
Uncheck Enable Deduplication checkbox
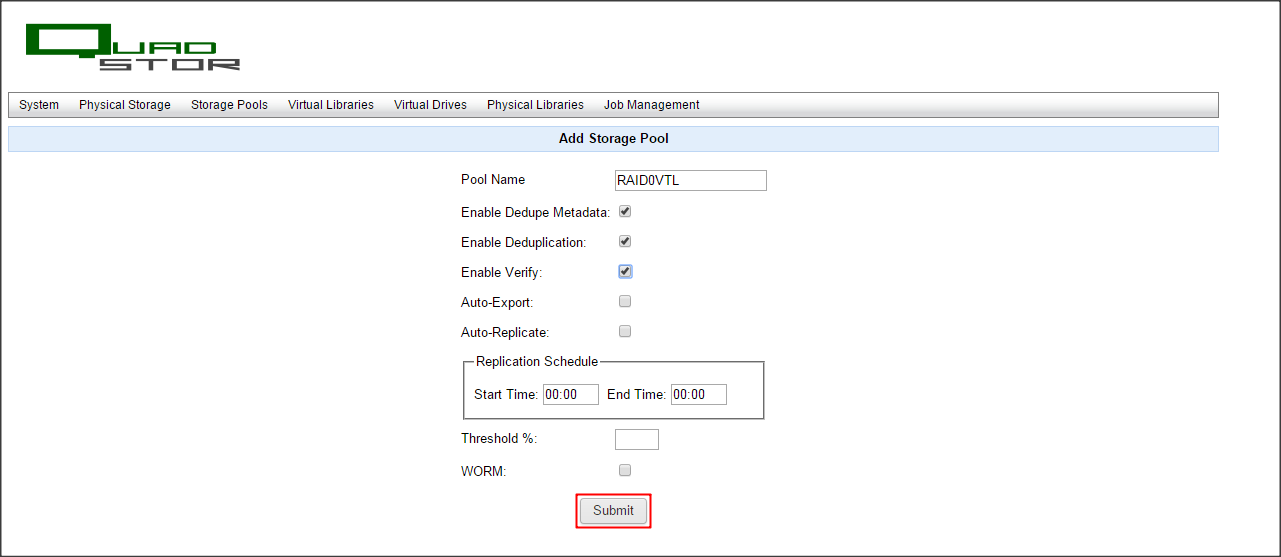pyautogui.click(x=625, y=242)
